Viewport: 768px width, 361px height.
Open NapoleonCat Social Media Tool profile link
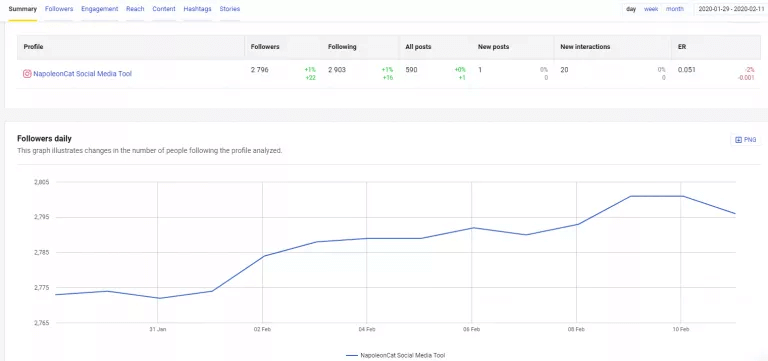tap(82, 74)
